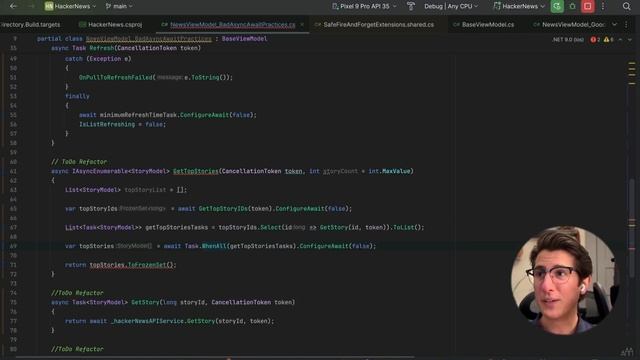Image resolution: width=640 pixels, height=360 pixels.
Task: Click the getTopStoriesTasks variable declaration
Action: 176,227
